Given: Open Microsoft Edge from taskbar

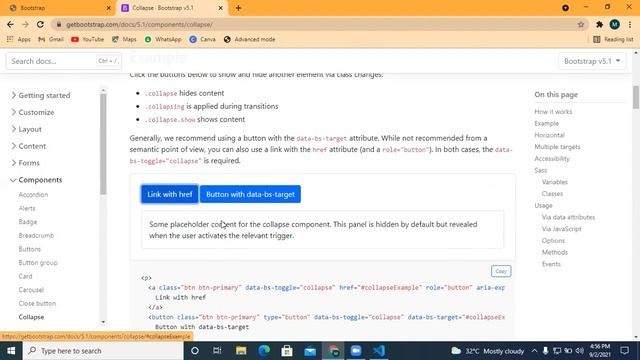Looking at the screenshot, I should coord(264,351).
